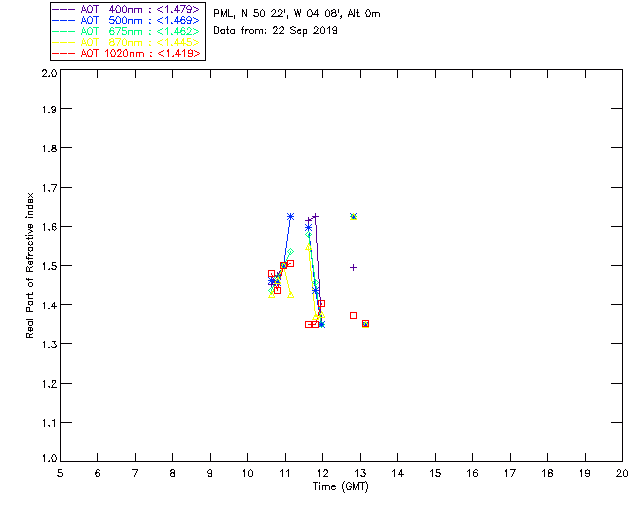Click the 9 x-axis tick label

coord(210,473)
